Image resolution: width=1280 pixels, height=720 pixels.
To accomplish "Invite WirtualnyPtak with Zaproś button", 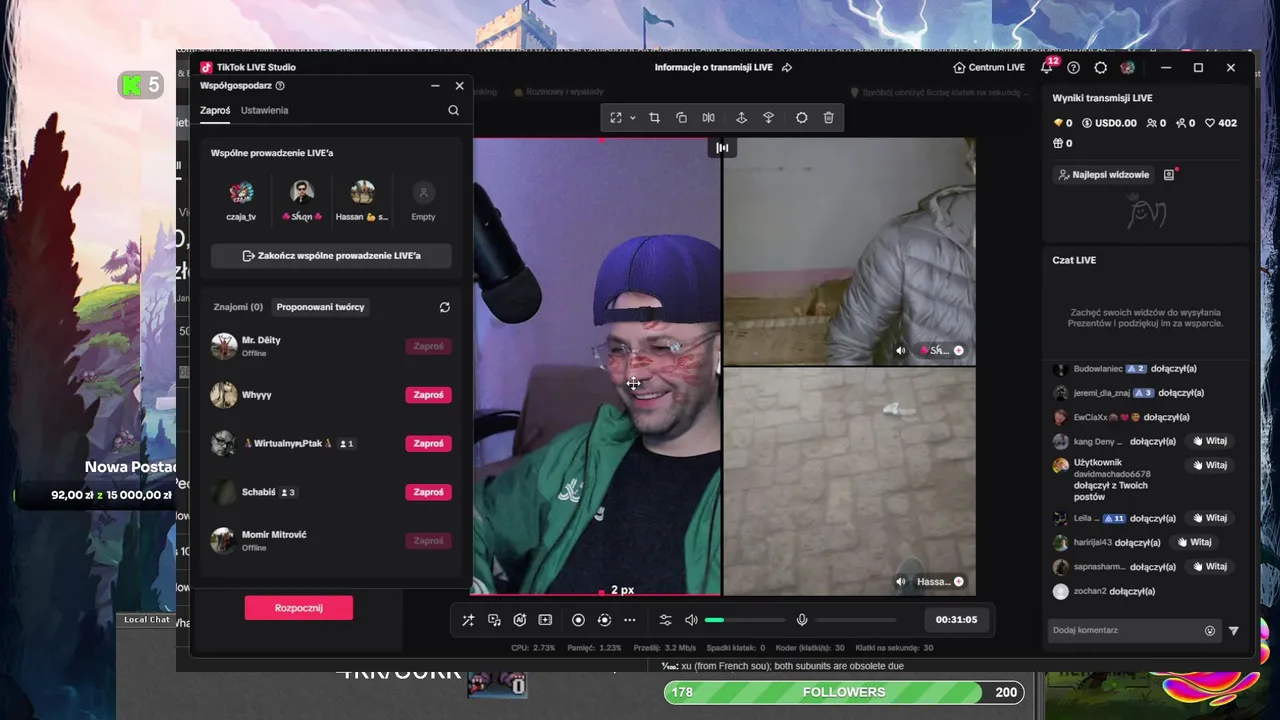I will point(428,443).
